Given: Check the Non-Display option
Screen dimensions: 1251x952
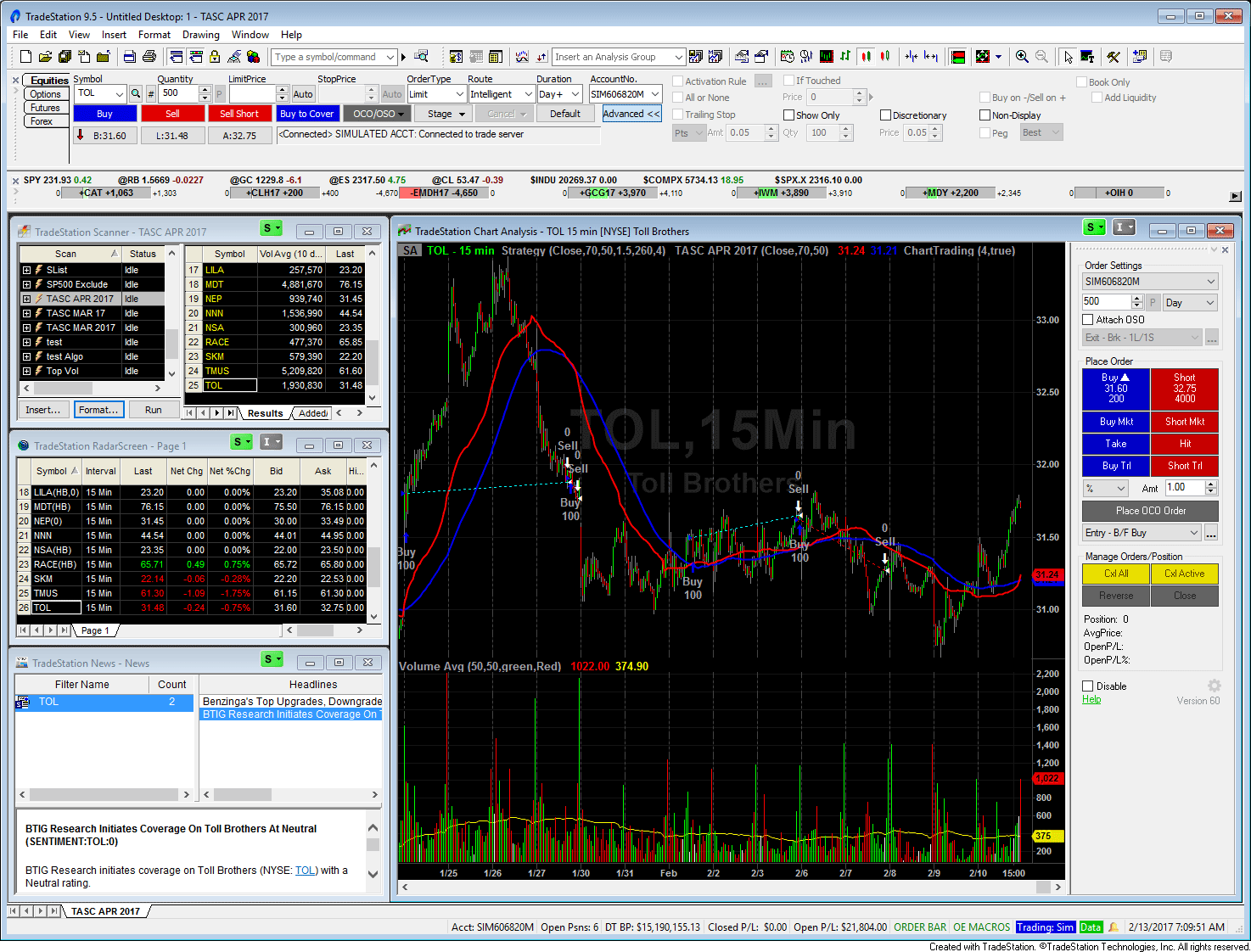Looking at the screenshot, I should [x=985, y=115].
